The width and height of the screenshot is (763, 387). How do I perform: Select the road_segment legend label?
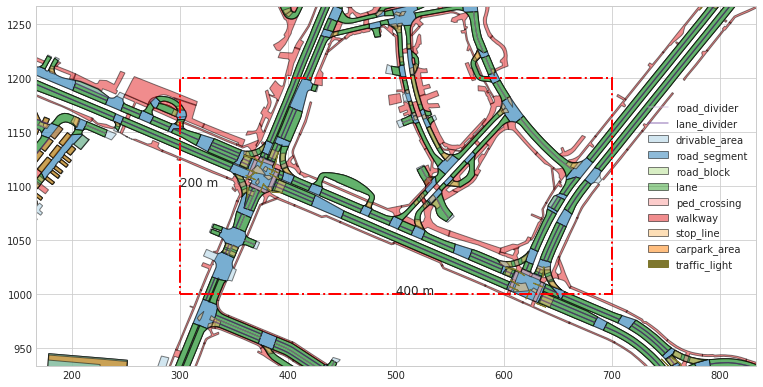[711, 156]
